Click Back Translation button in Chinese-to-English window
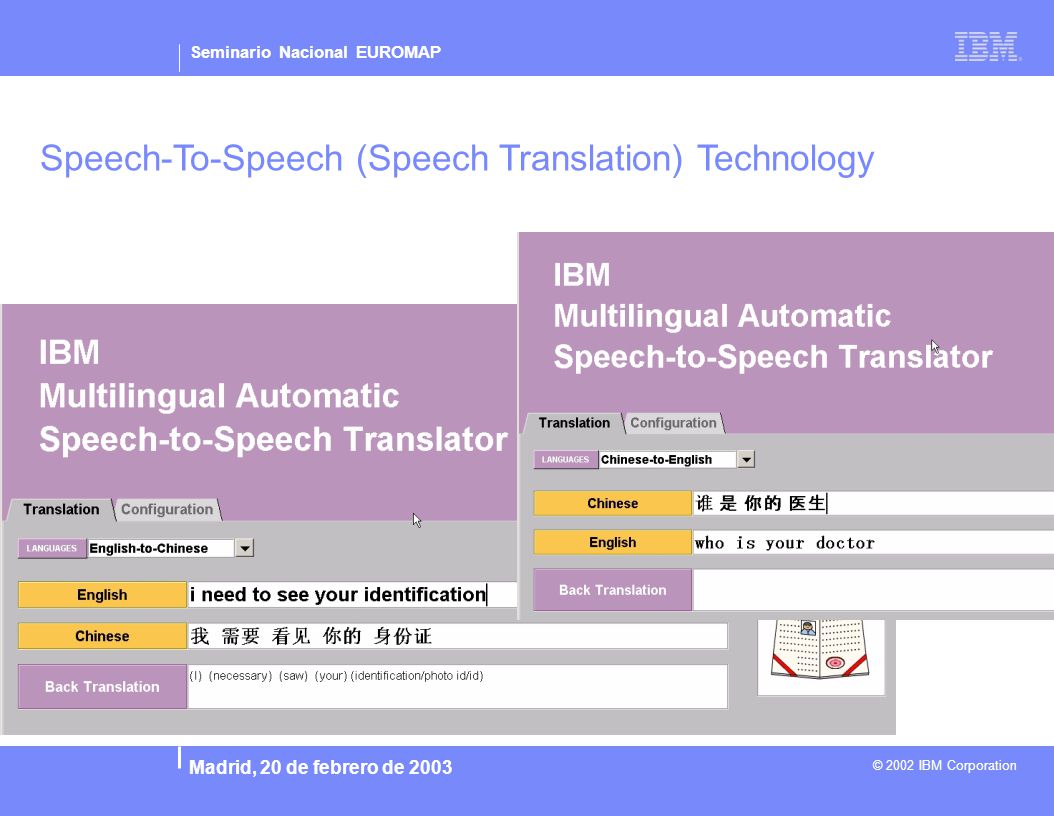Viewport: 1054px width, 816px height. pos(612,590)
